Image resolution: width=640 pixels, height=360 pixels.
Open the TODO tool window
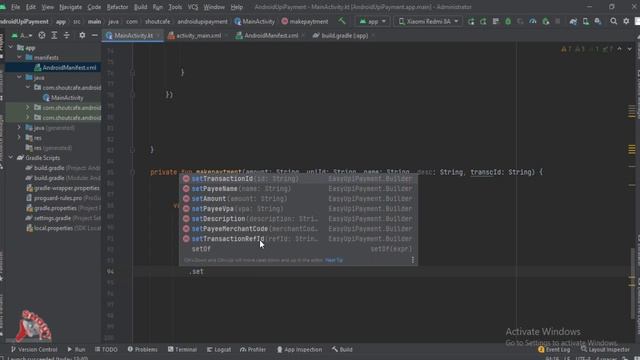coord(106,349)
